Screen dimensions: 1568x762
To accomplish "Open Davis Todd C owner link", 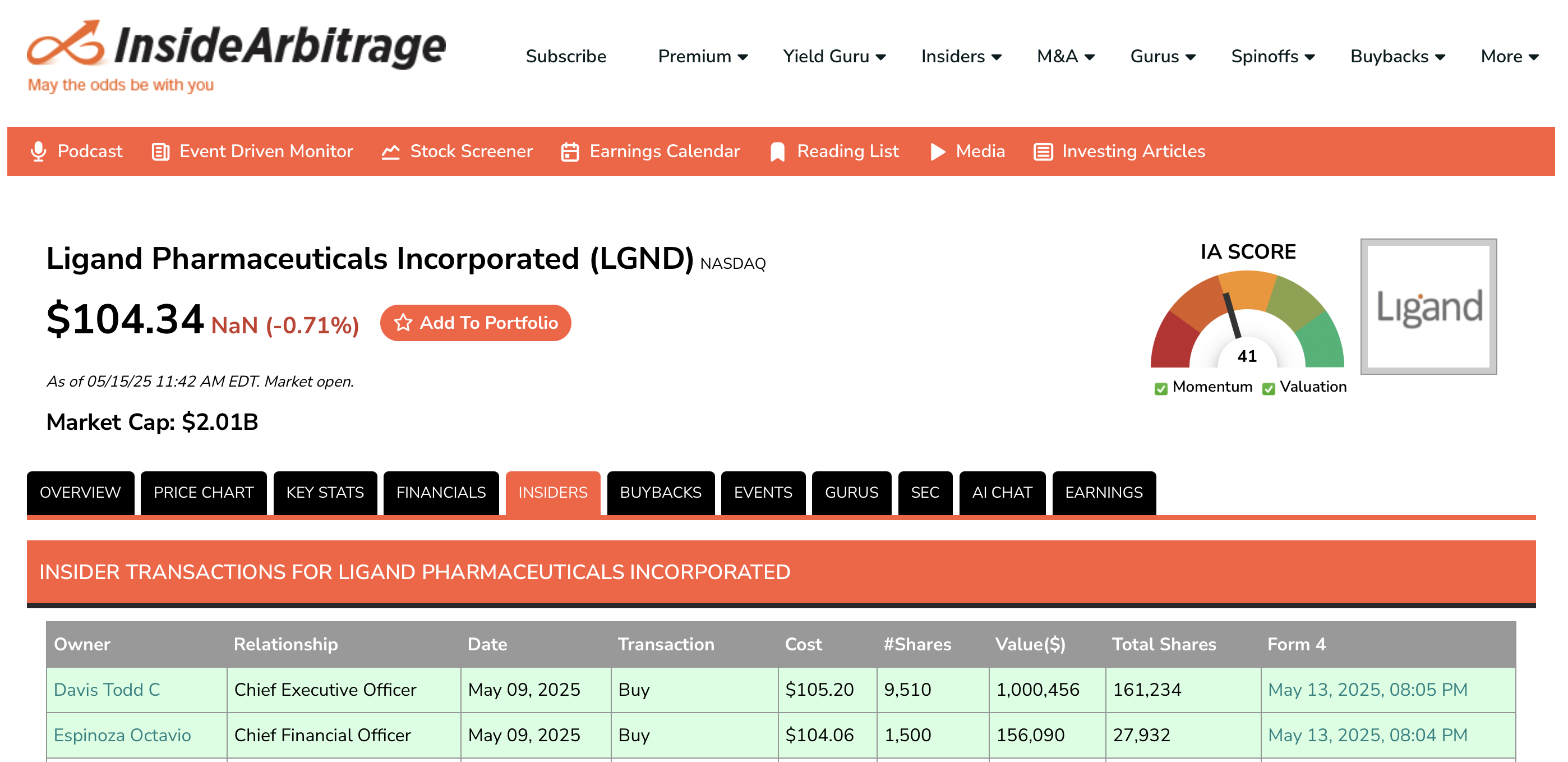I will pos(107,690).
